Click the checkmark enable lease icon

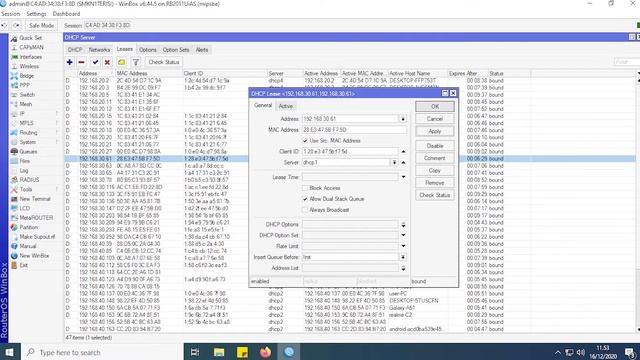95,62
